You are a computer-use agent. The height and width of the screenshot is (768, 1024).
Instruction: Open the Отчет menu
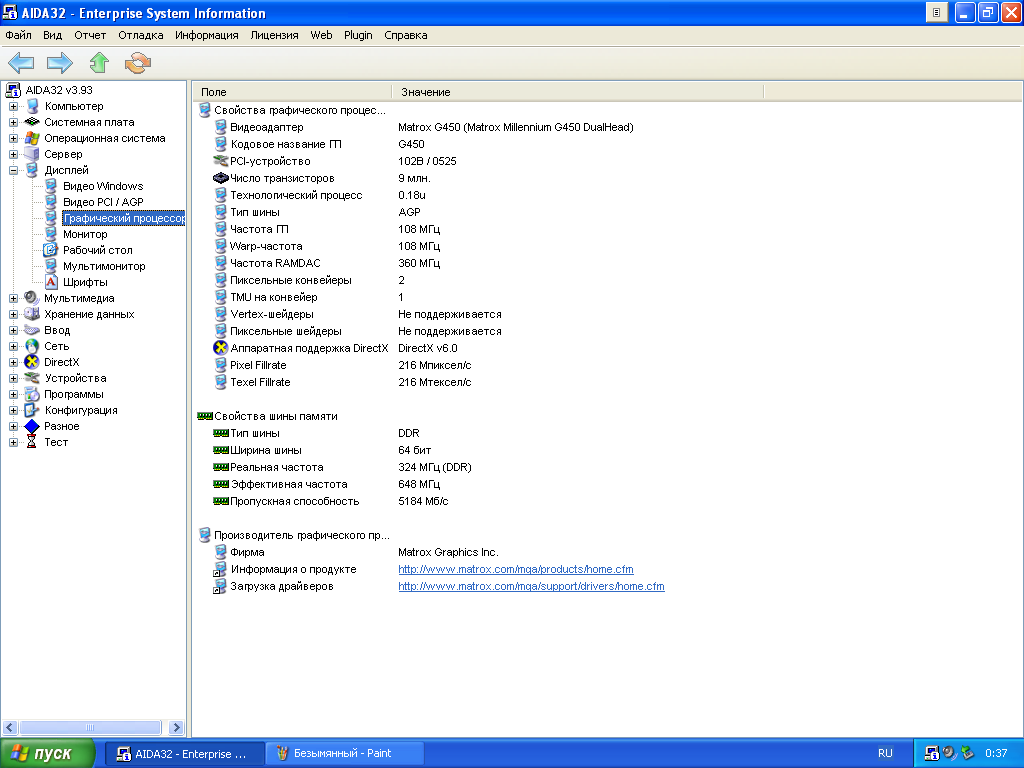[x=90, y=35]
